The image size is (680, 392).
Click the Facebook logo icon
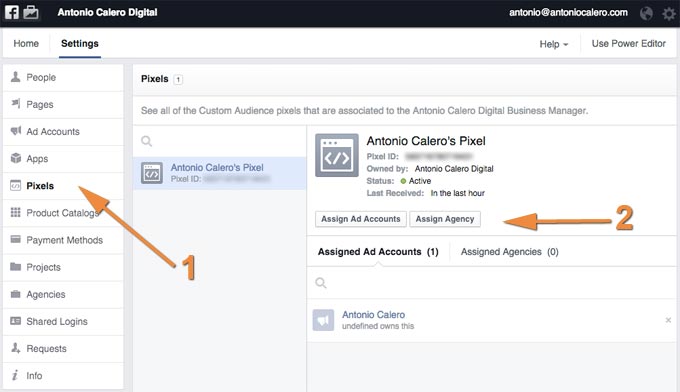12,12
